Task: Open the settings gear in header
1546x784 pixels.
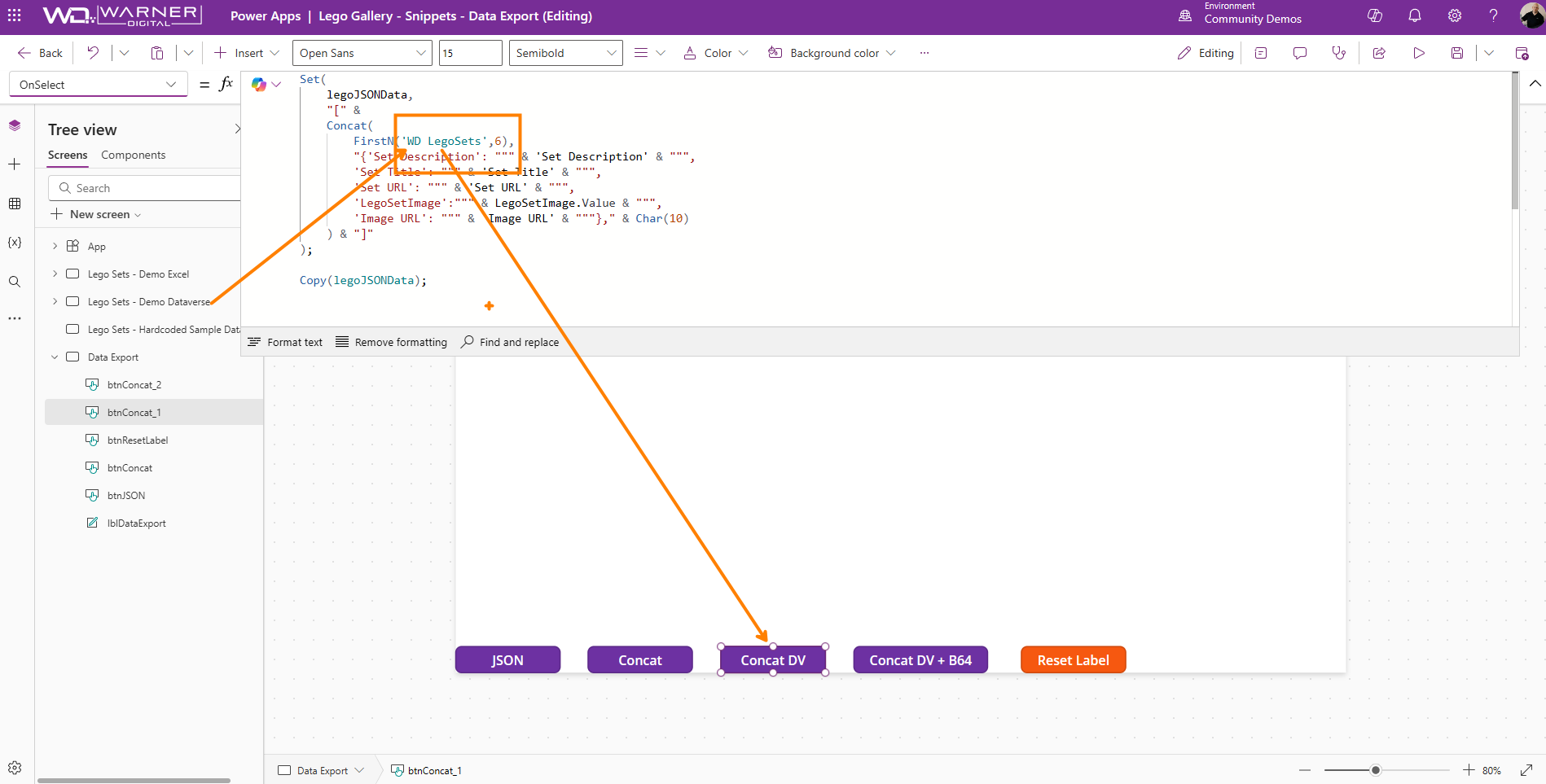Action: pos(1455,15)
